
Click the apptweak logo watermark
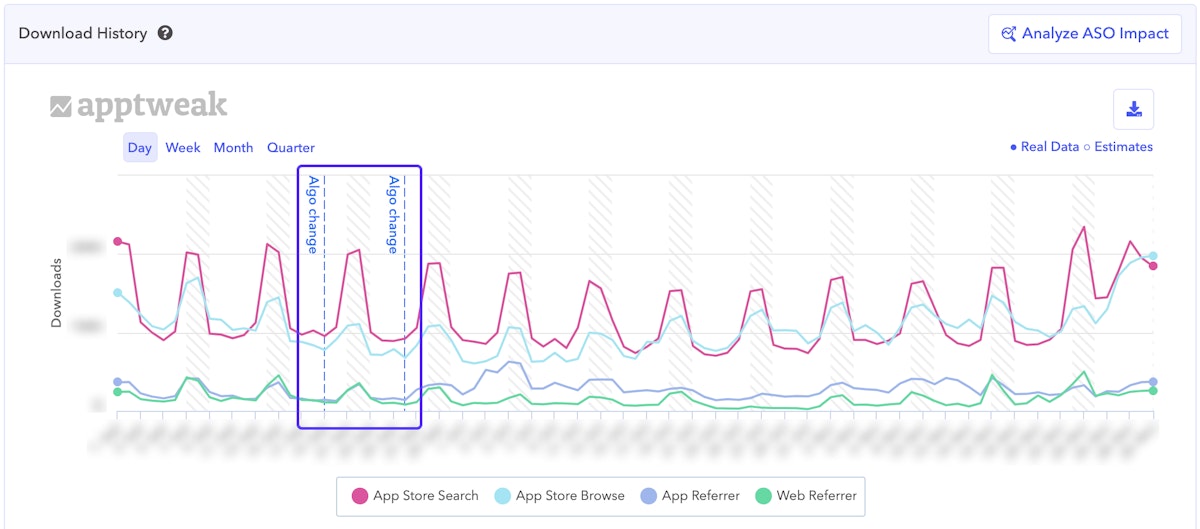139,106
